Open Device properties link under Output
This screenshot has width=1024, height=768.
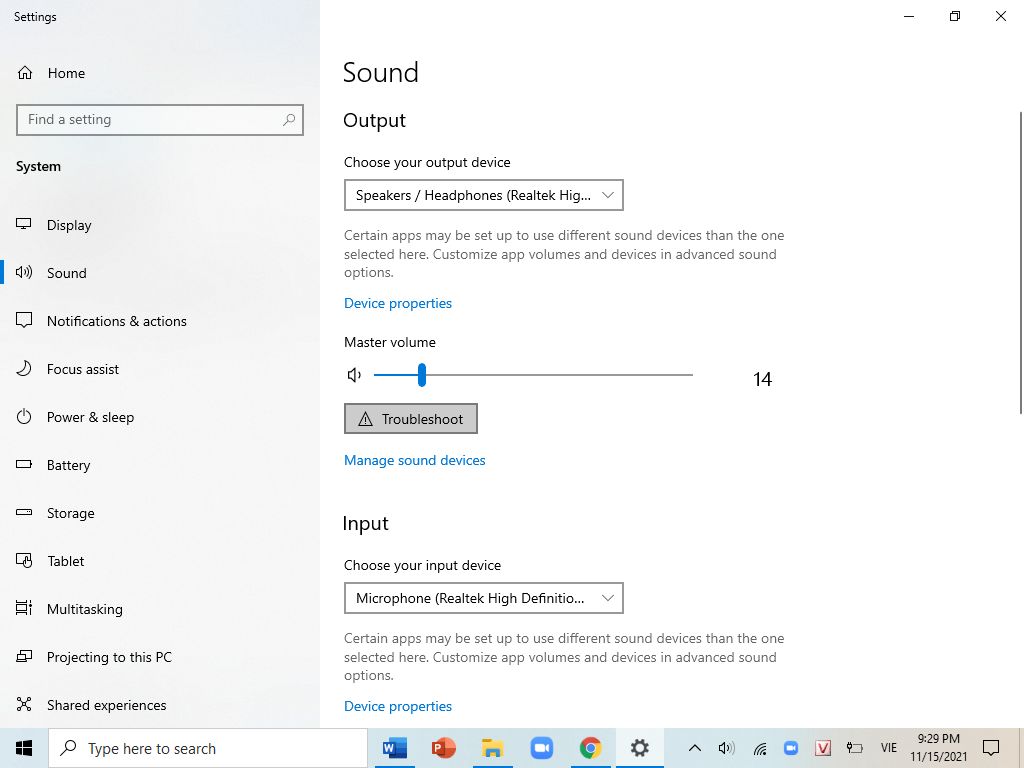[x=398, y=303]
